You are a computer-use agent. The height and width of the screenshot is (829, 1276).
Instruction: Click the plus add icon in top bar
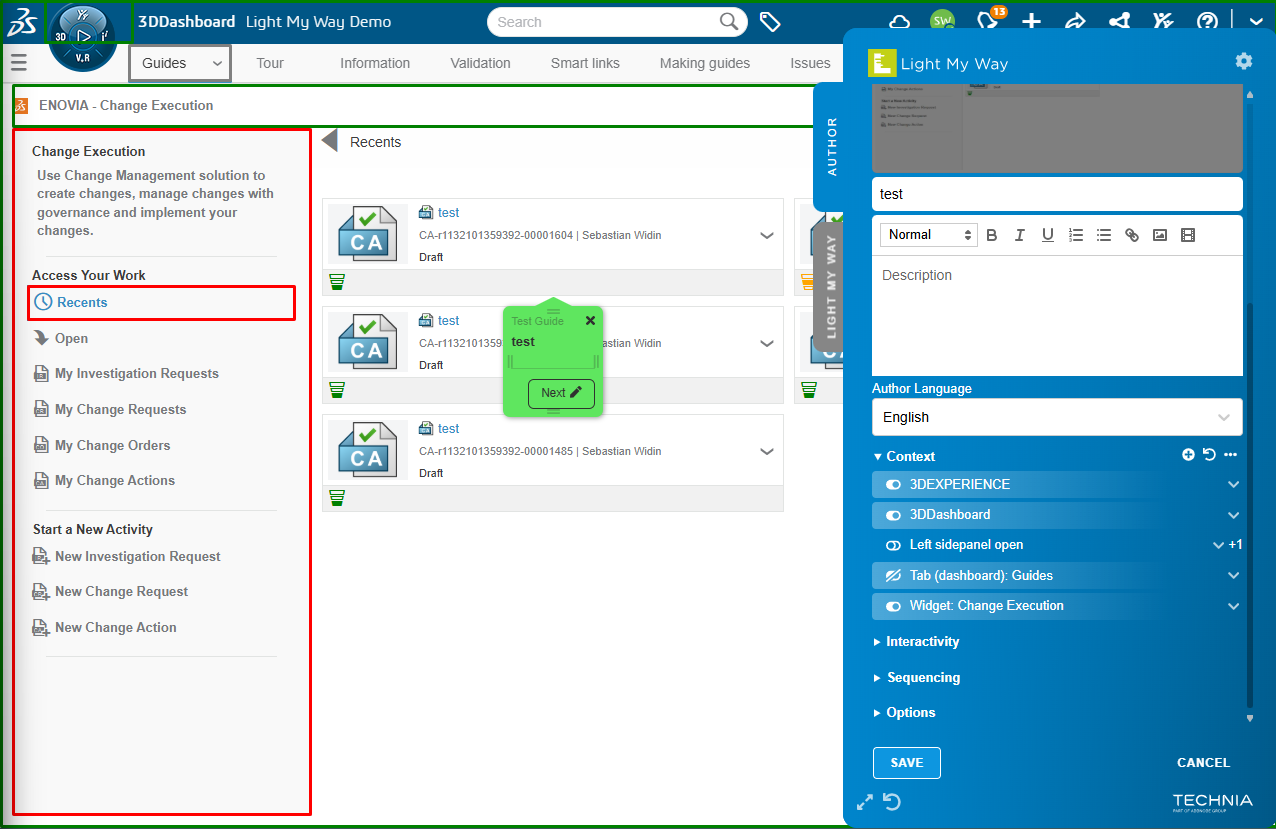coord(1031,22)
